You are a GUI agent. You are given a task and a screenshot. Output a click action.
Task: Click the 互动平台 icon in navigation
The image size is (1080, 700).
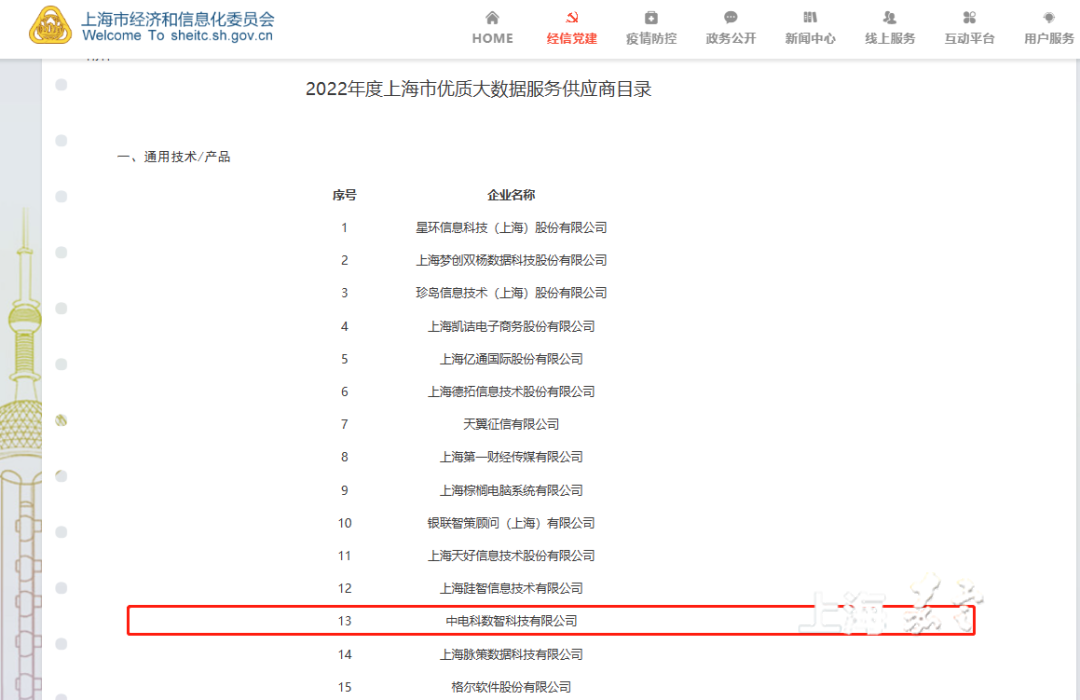click(968, 17)
